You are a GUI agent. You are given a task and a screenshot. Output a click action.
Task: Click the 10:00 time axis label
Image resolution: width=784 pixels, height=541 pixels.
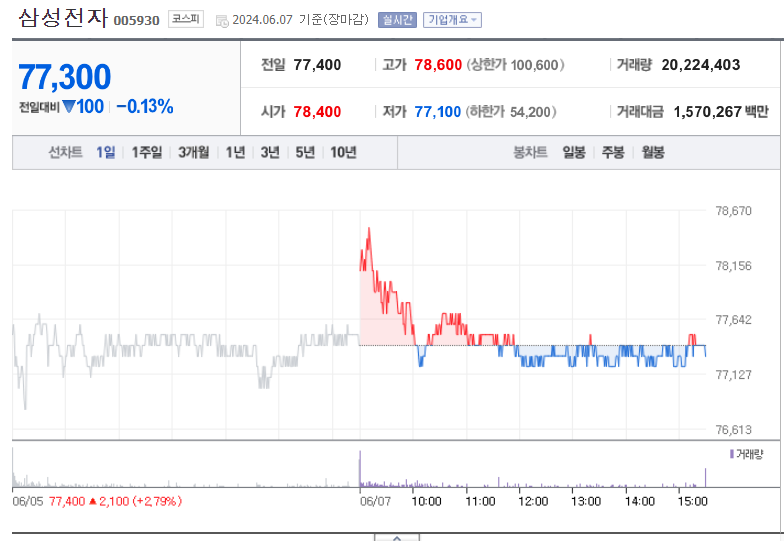426,502
